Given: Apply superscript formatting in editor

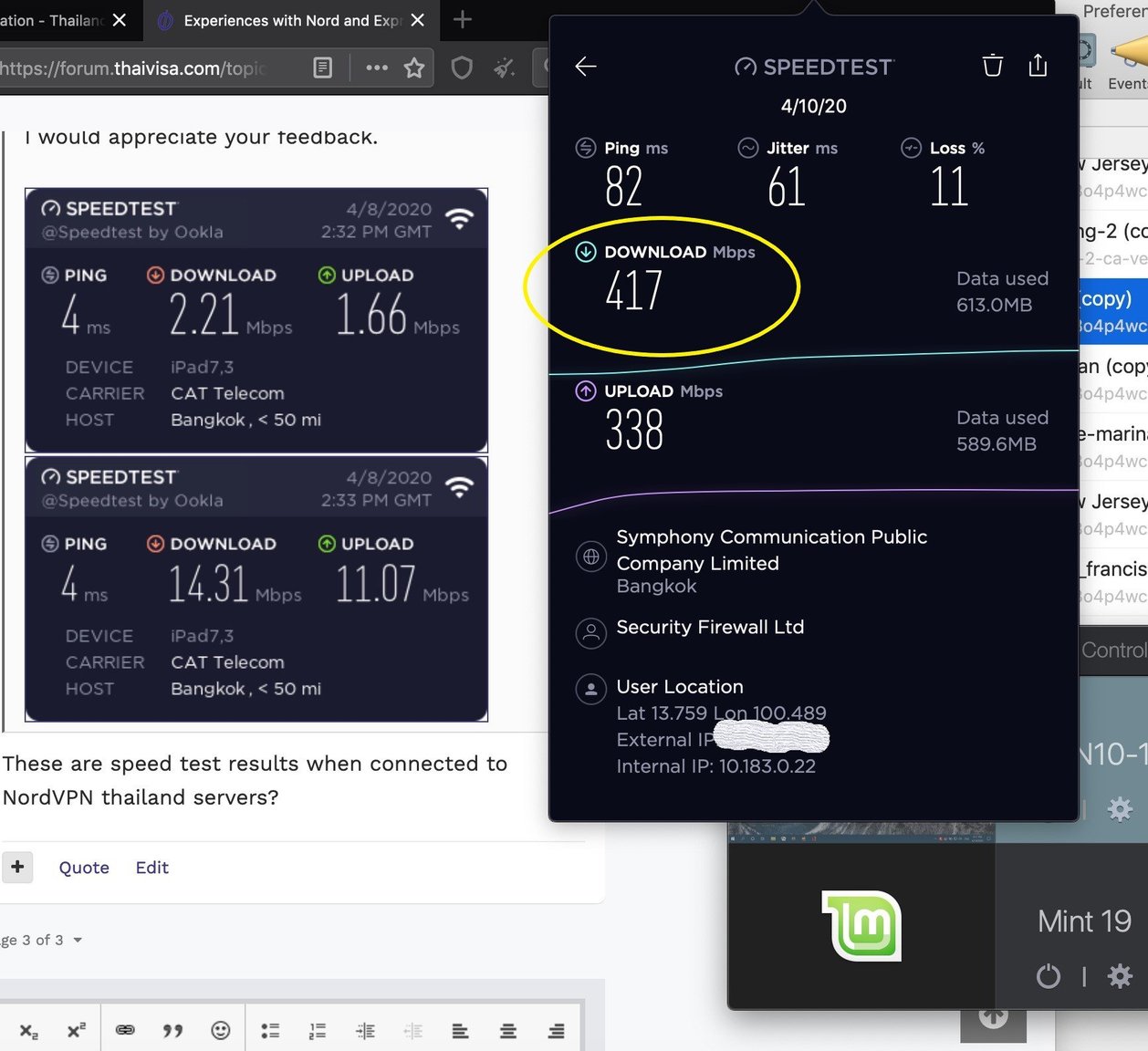Looking at the screenshot, I should tap(77, 1030).
